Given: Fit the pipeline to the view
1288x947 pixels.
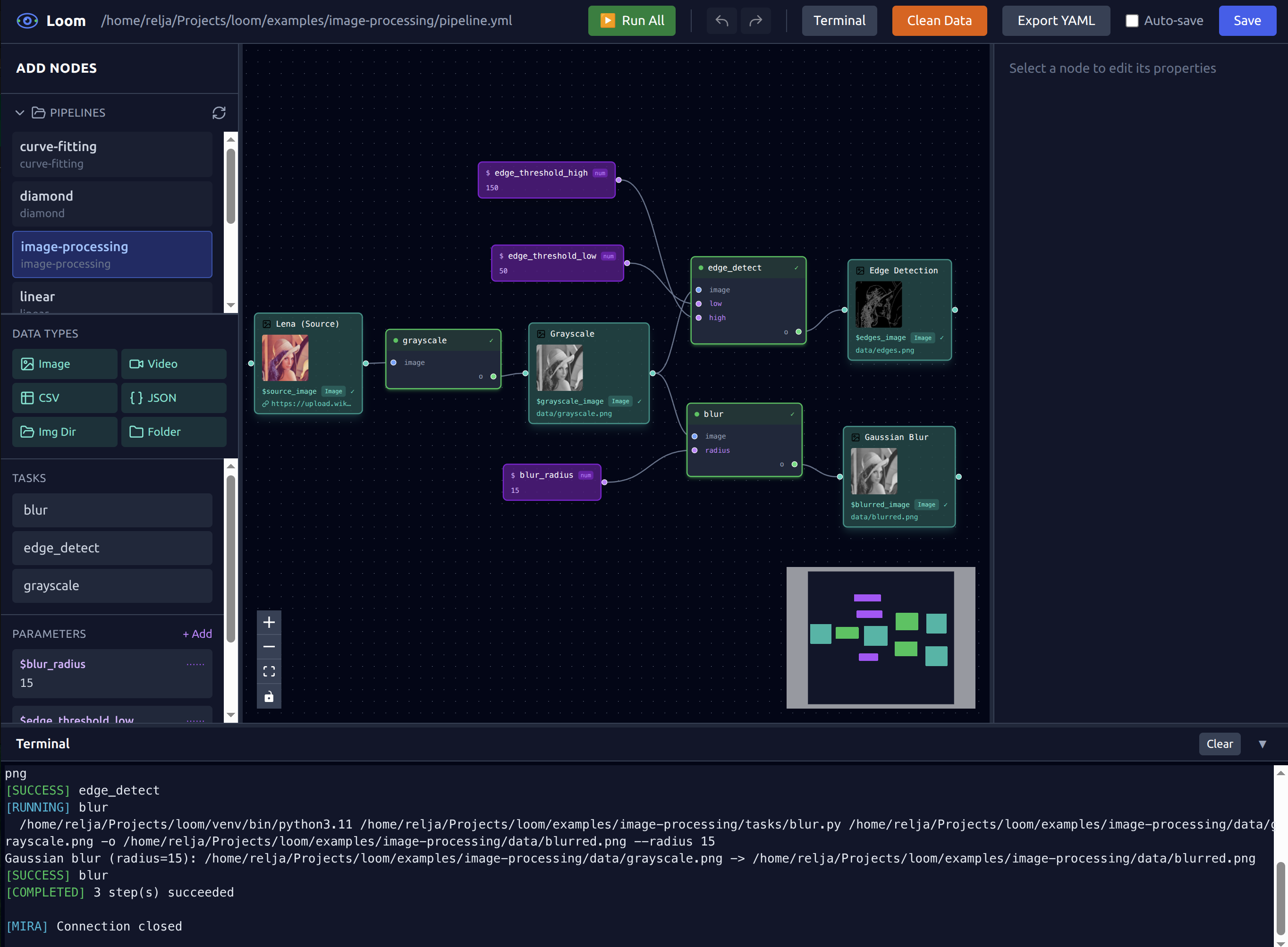Looking at the screenshot, I should [269, 671].
